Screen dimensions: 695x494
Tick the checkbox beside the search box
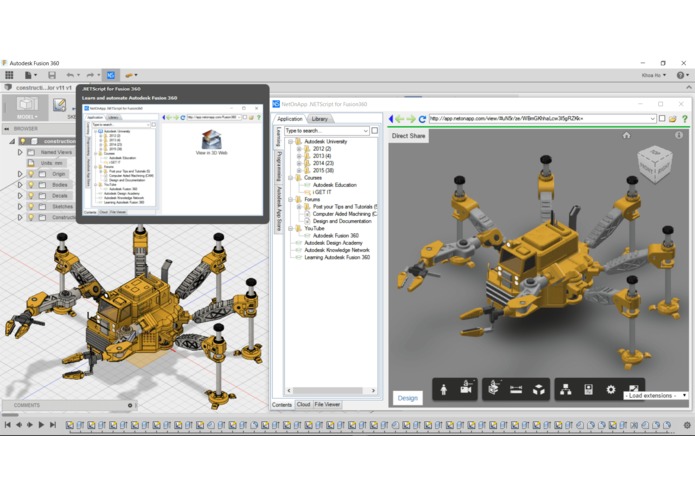click(375, 131)
